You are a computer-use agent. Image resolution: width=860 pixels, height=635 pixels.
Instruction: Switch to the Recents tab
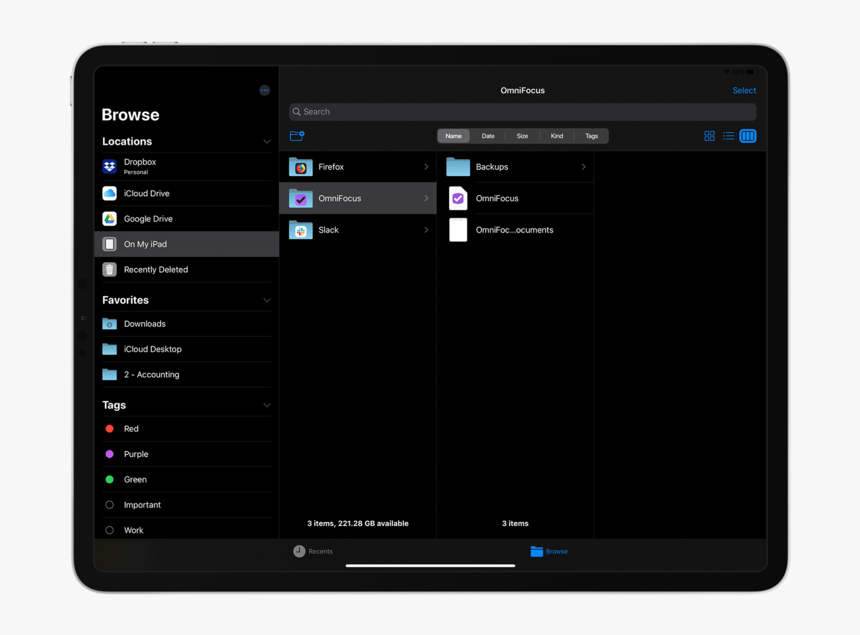[313, 551]
